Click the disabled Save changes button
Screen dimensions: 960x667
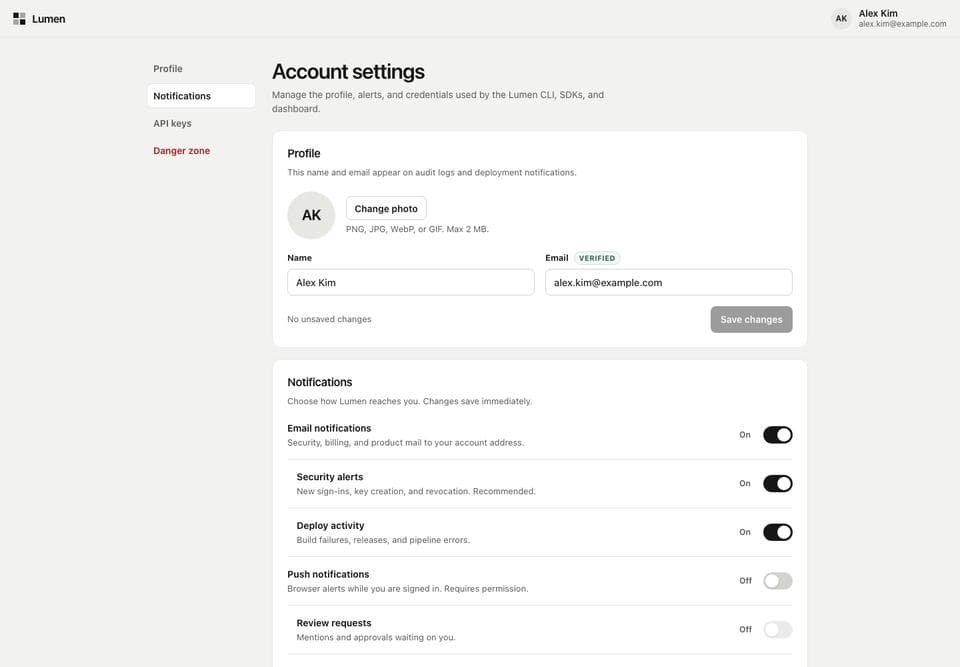[751, 320]
